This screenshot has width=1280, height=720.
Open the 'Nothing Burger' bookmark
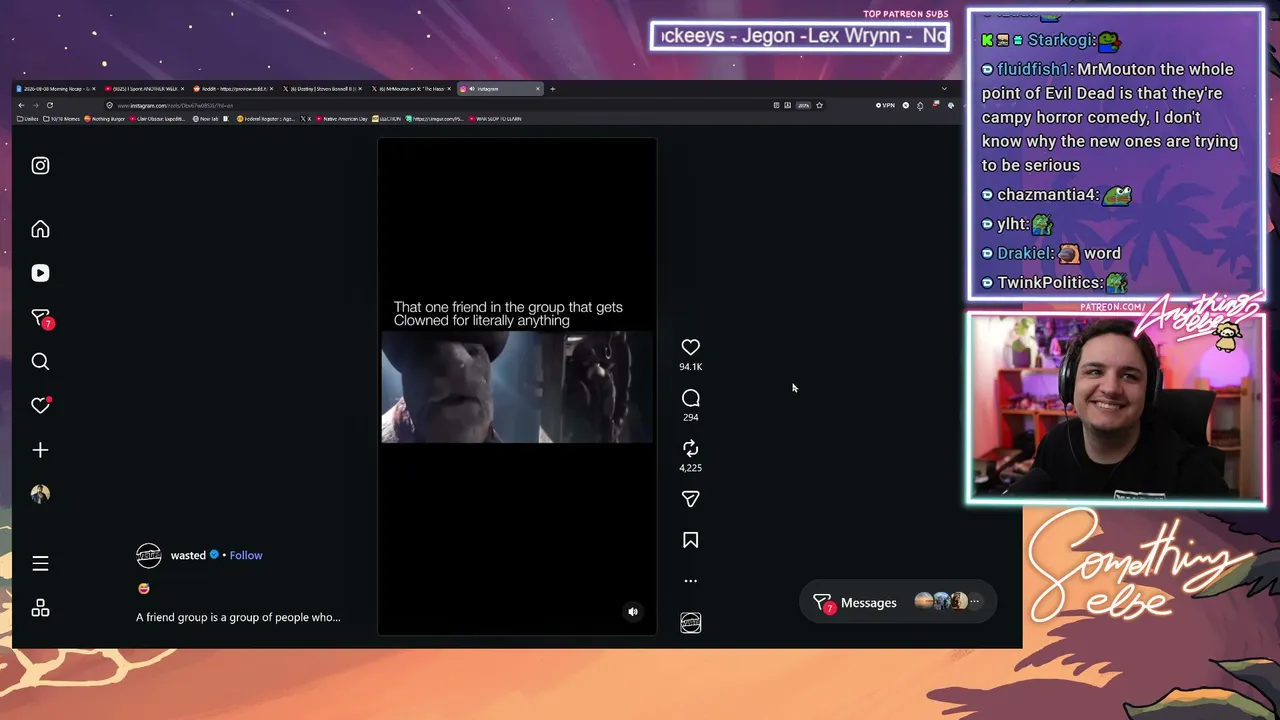click(x=105, y=119)
